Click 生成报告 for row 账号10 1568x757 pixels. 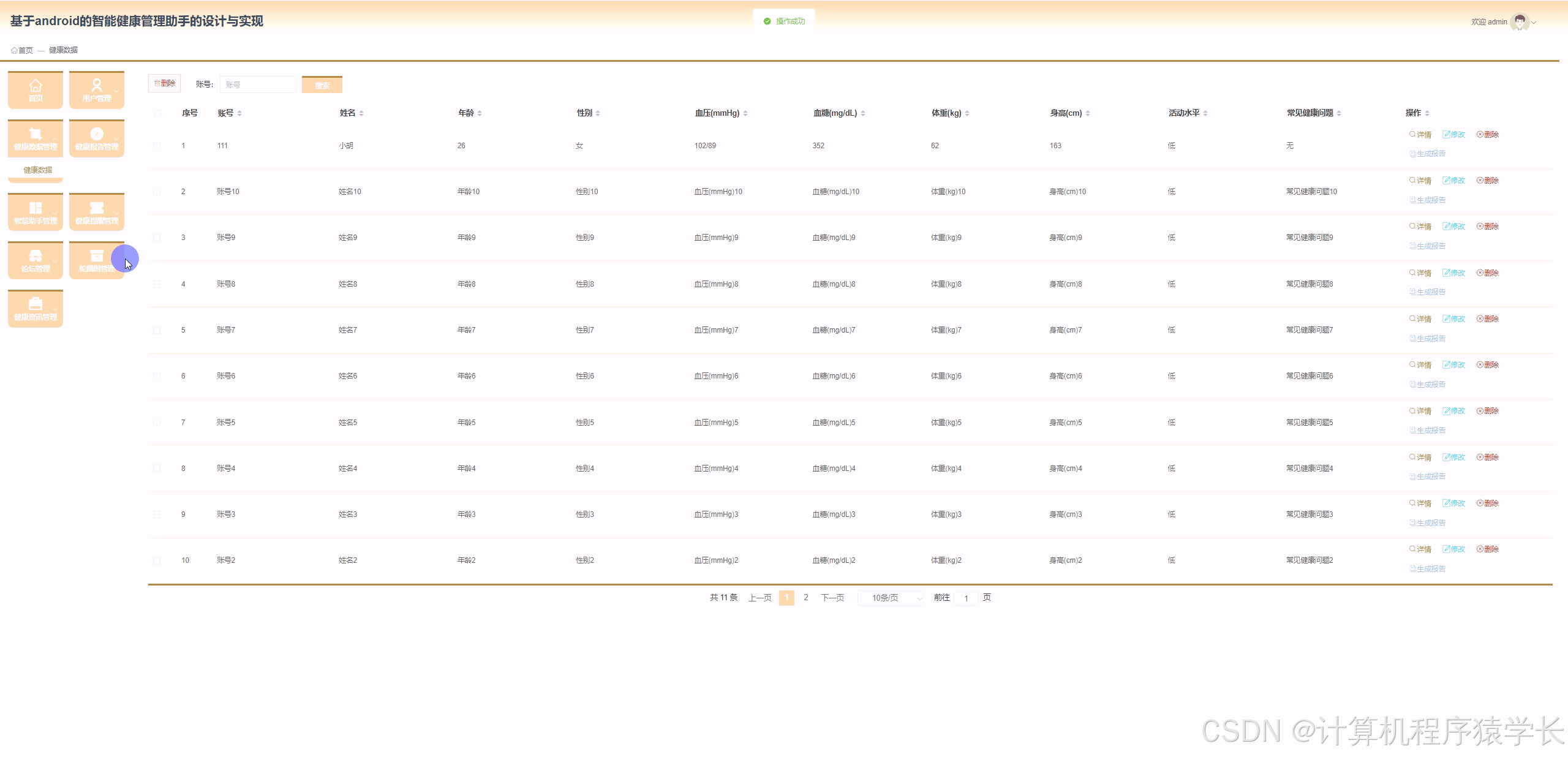coord(1428,200)
